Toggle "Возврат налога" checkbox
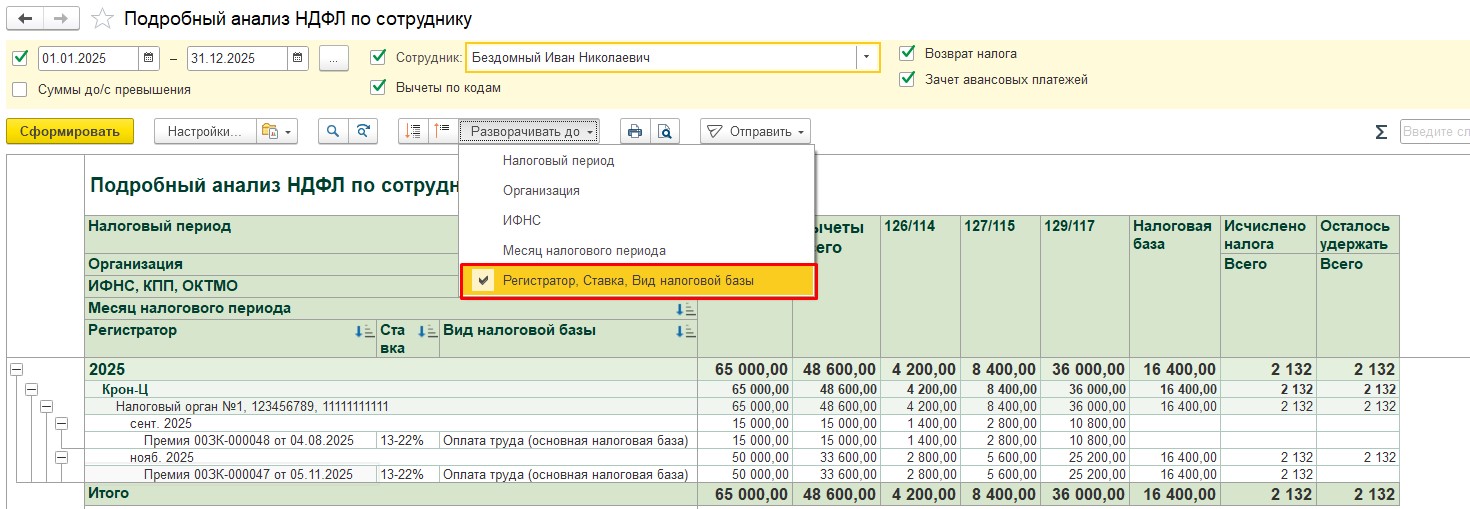This screenshot has height=509, width=1470. [x=907, y=53]
